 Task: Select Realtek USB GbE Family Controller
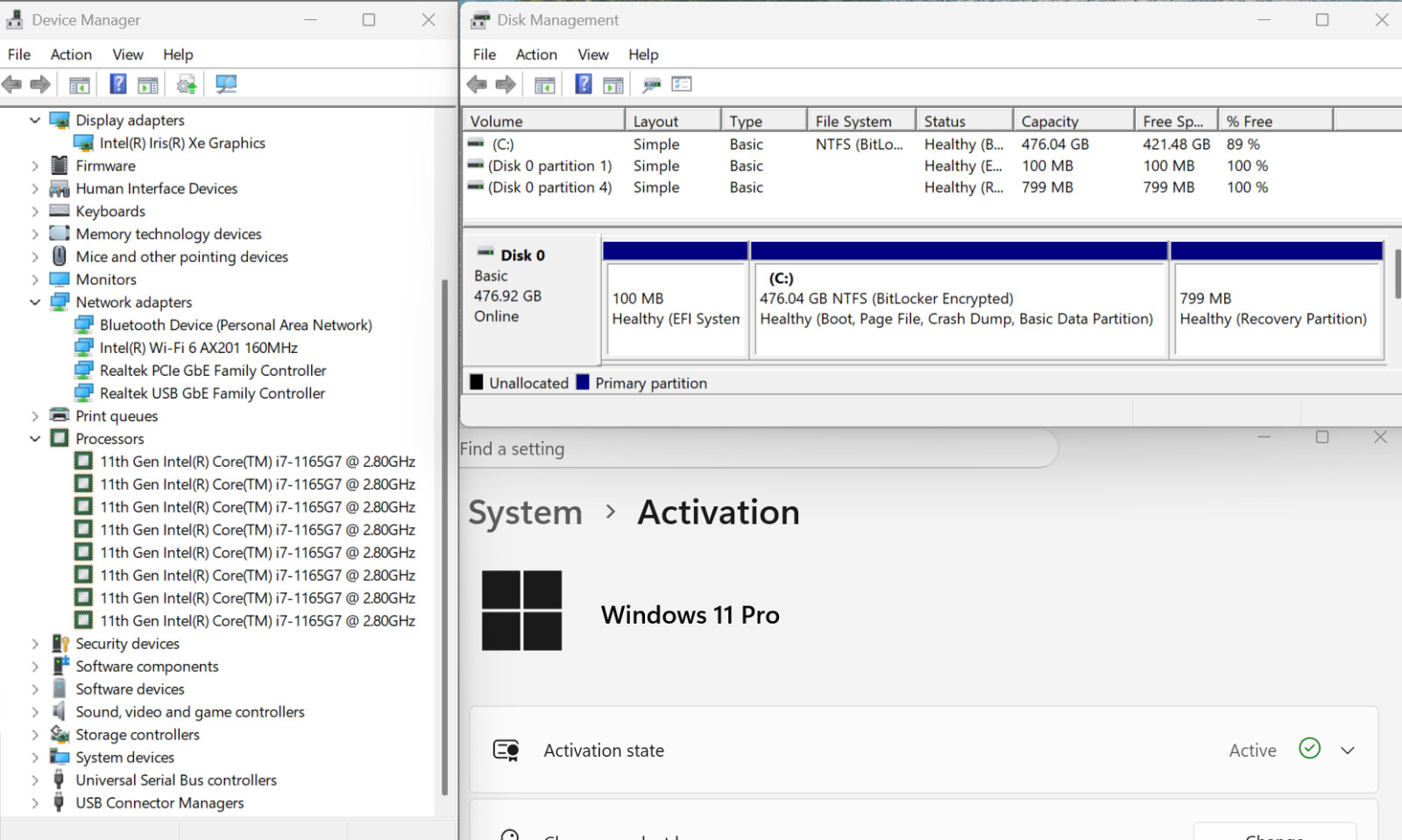coord(212,393)
